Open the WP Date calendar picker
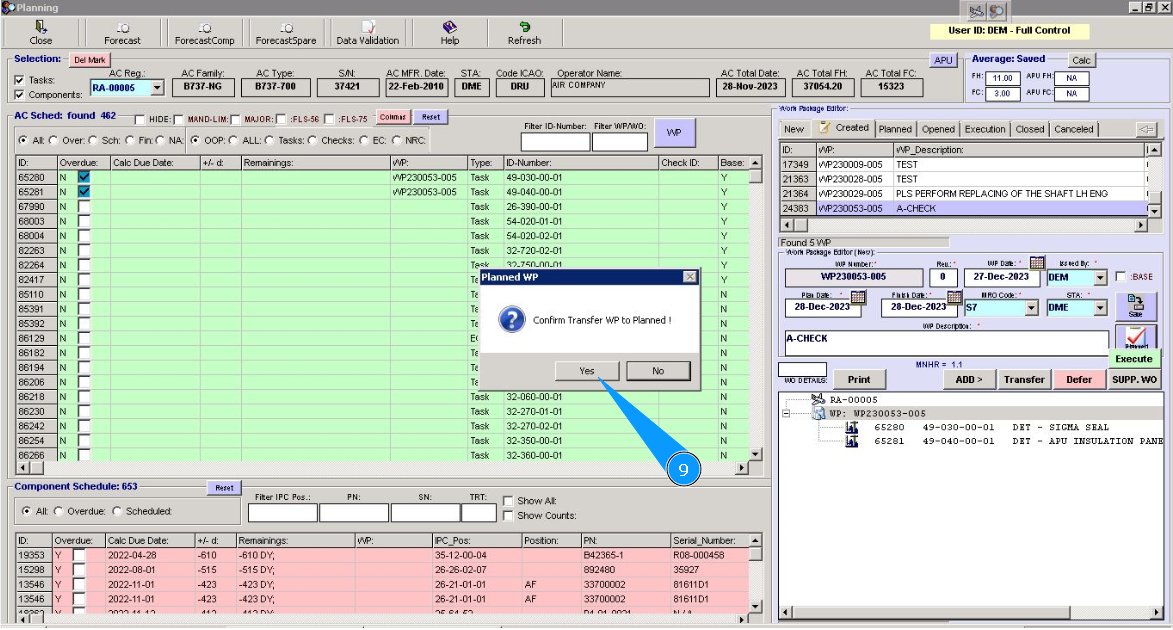 1037,263
